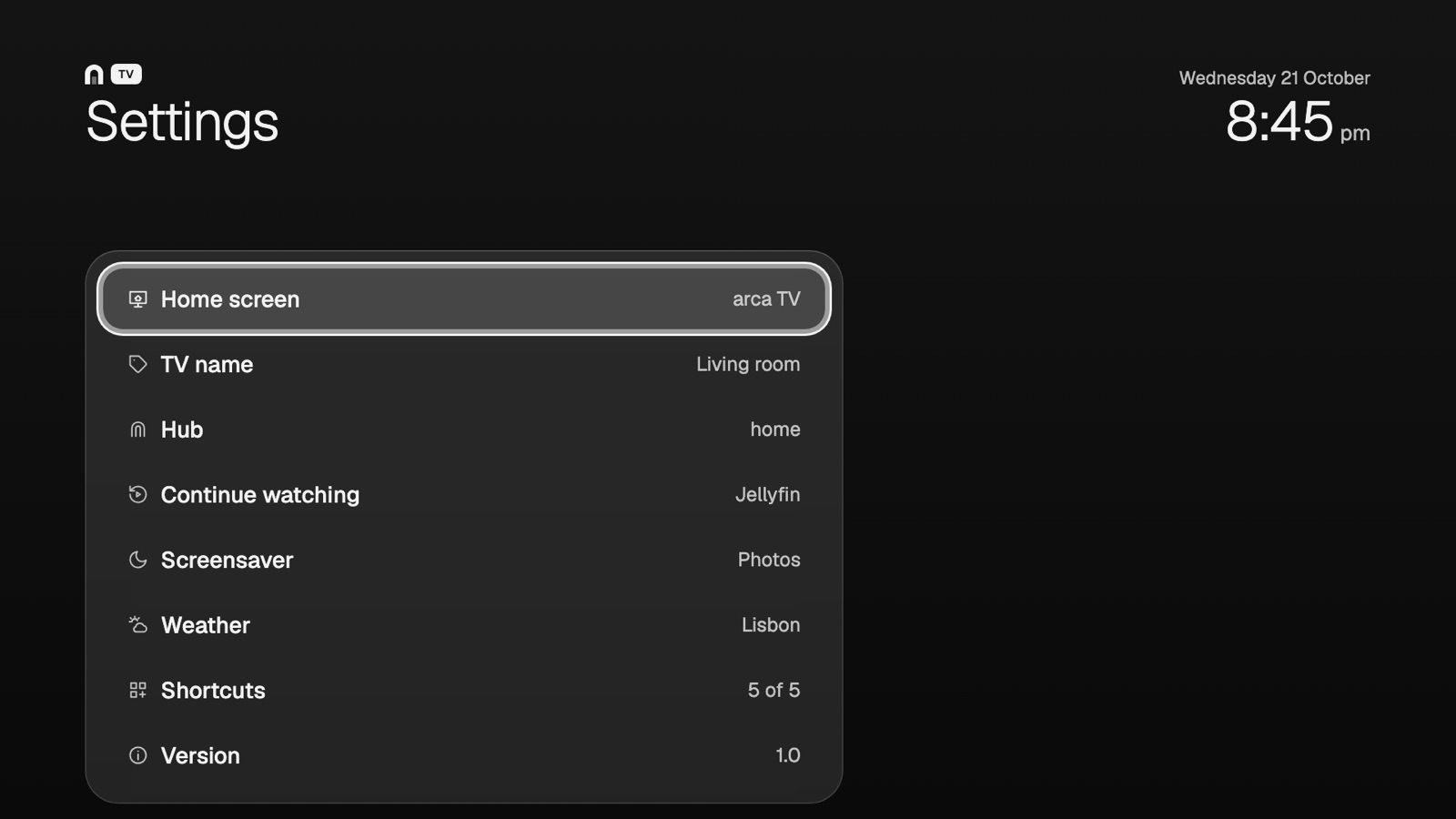Click the Weather cloud-sun icon
This screenshot has width=1456, height=819.
(137, 625)
